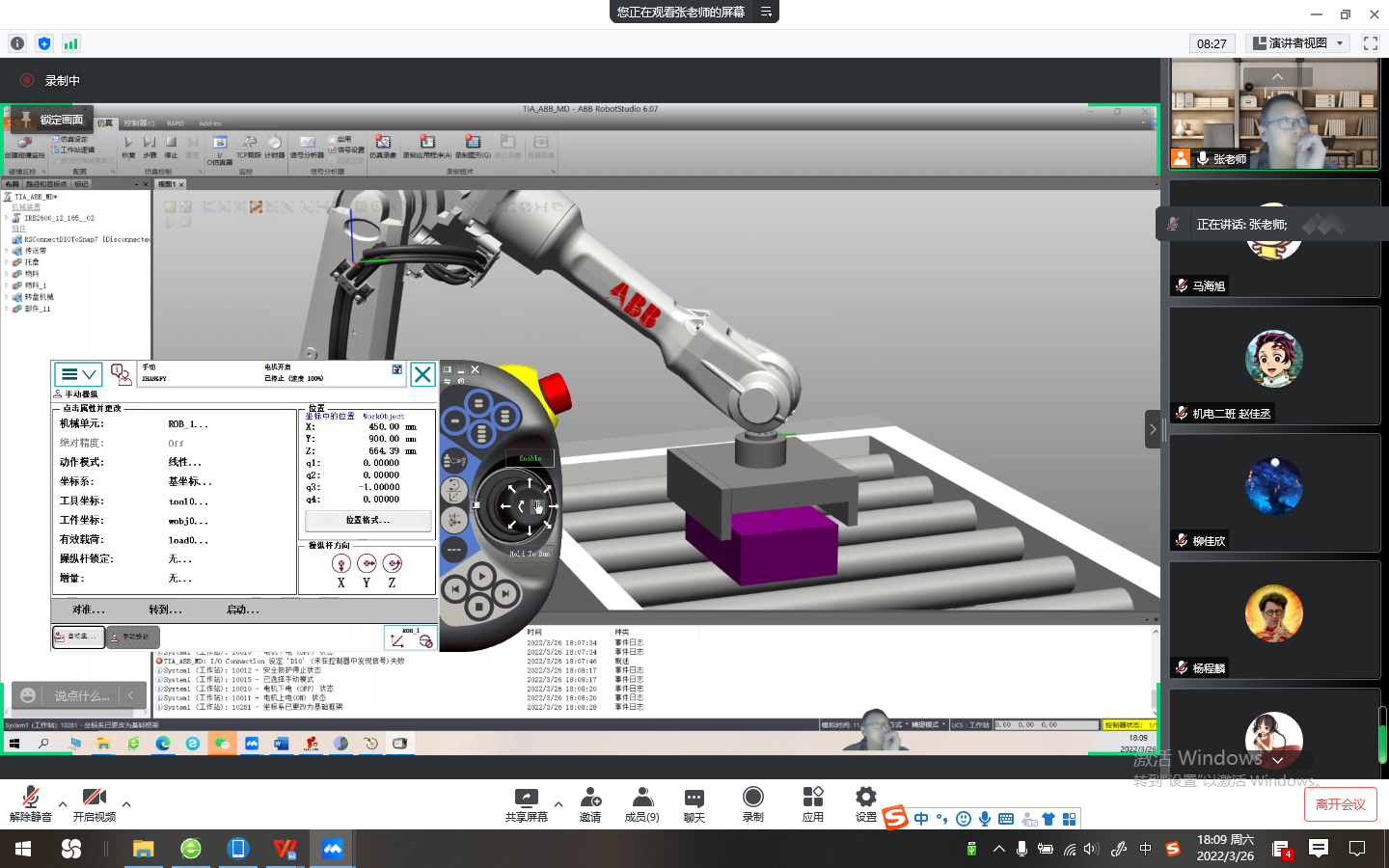Click the blue security shield icon

(x=44, y=43)
